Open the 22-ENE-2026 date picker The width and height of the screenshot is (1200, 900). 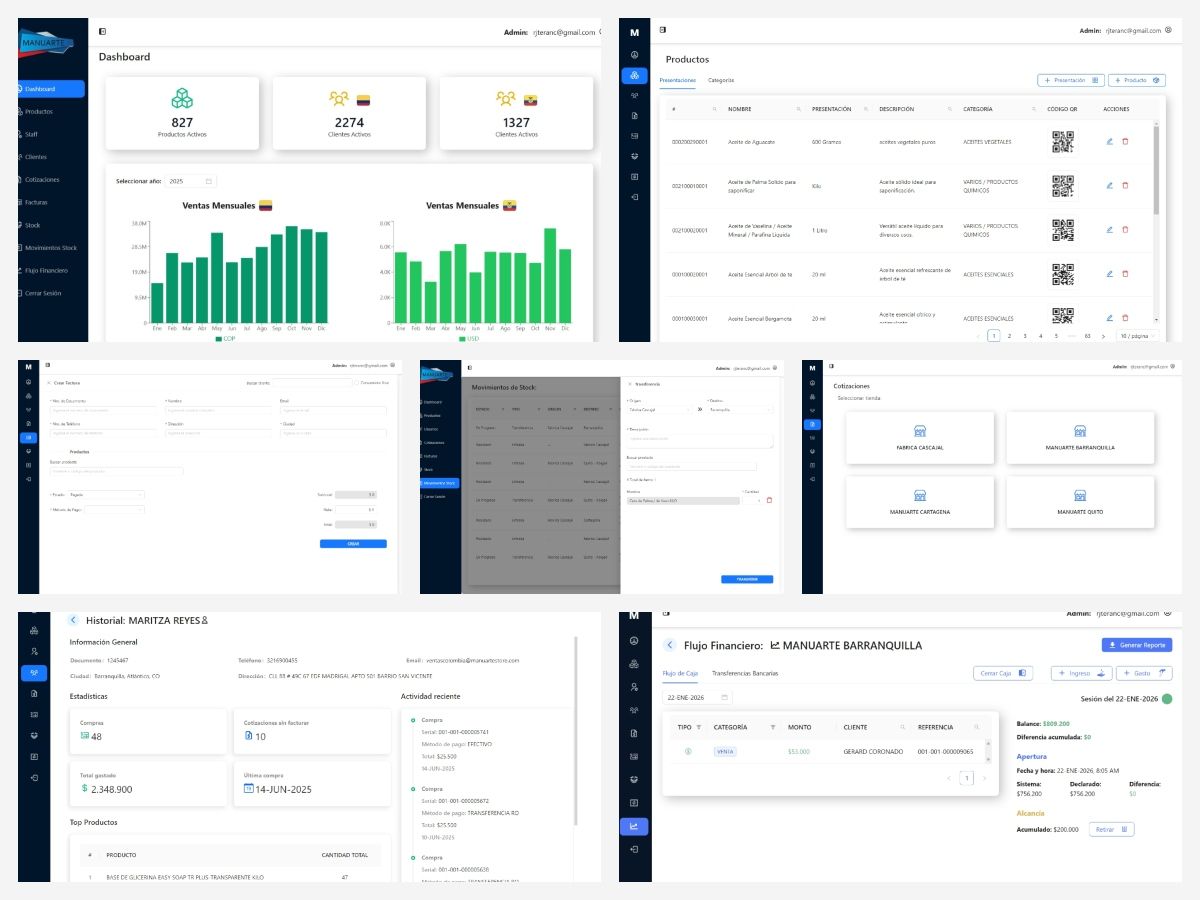(x=698, y=697)
